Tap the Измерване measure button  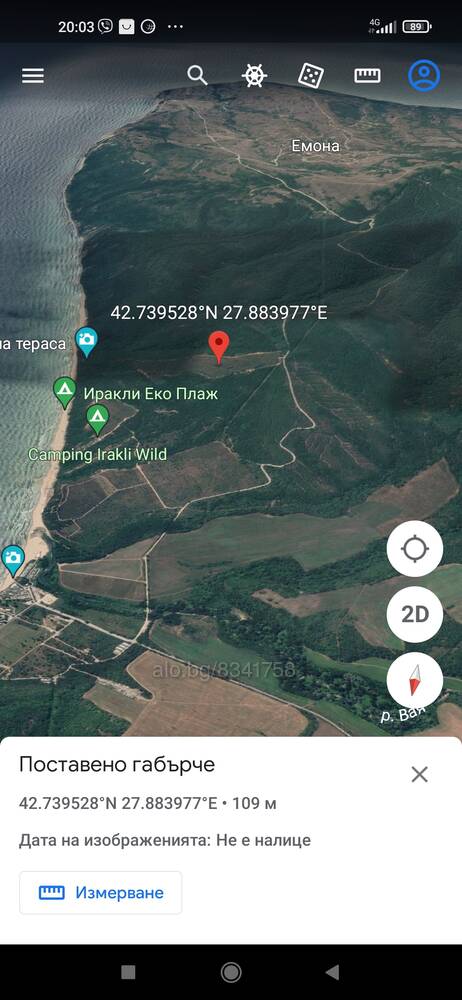coord(101,892)
